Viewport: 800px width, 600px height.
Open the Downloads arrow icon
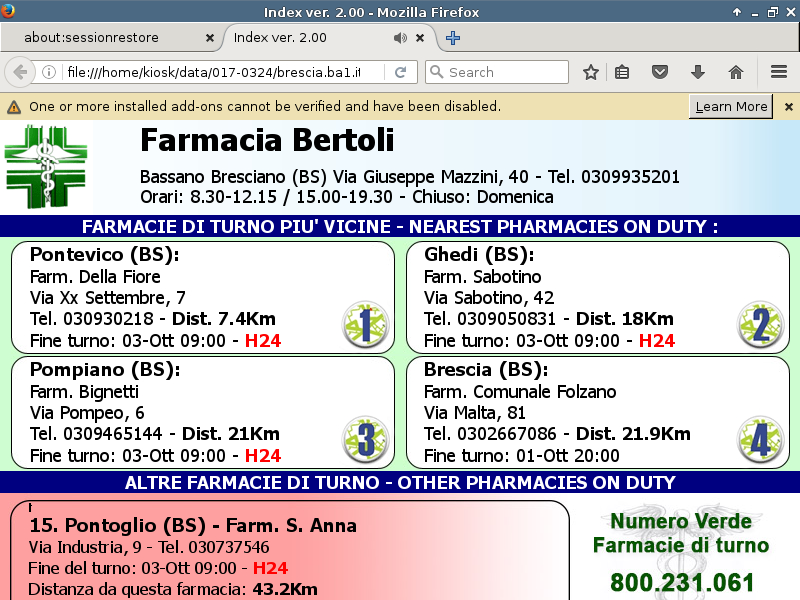(x=698, y=72)
